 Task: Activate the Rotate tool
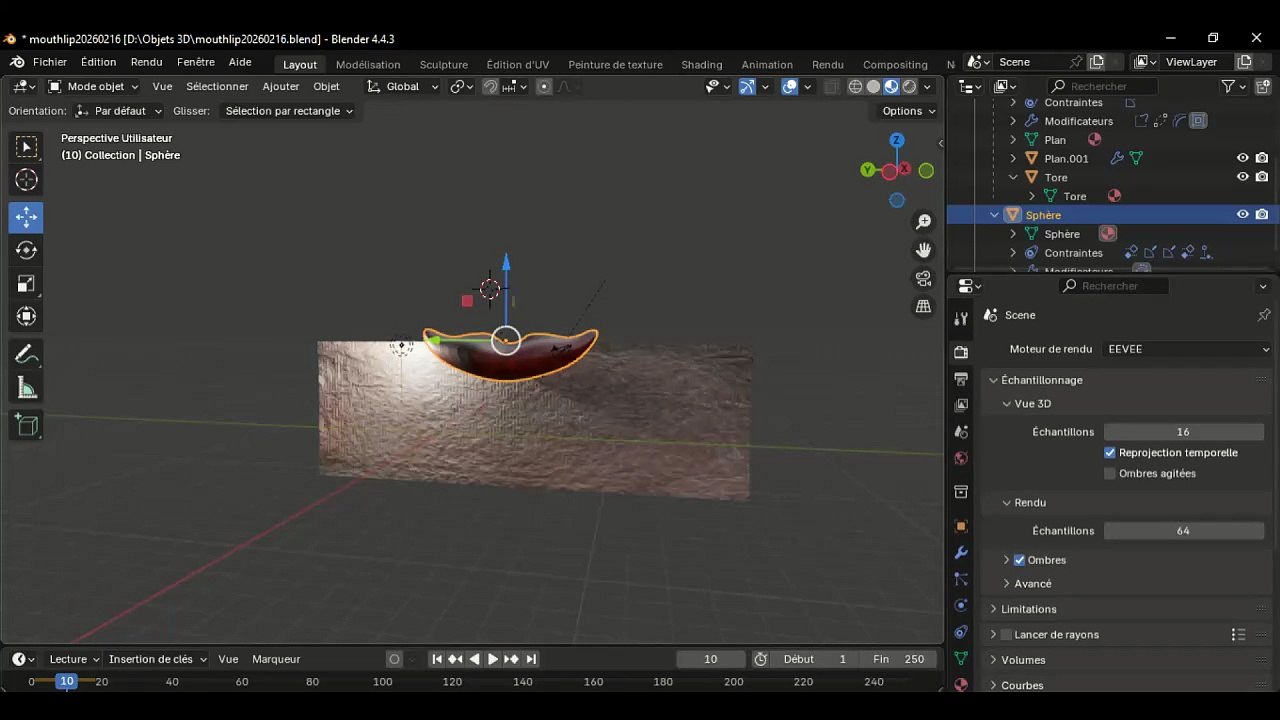click(x=27, y=250)
